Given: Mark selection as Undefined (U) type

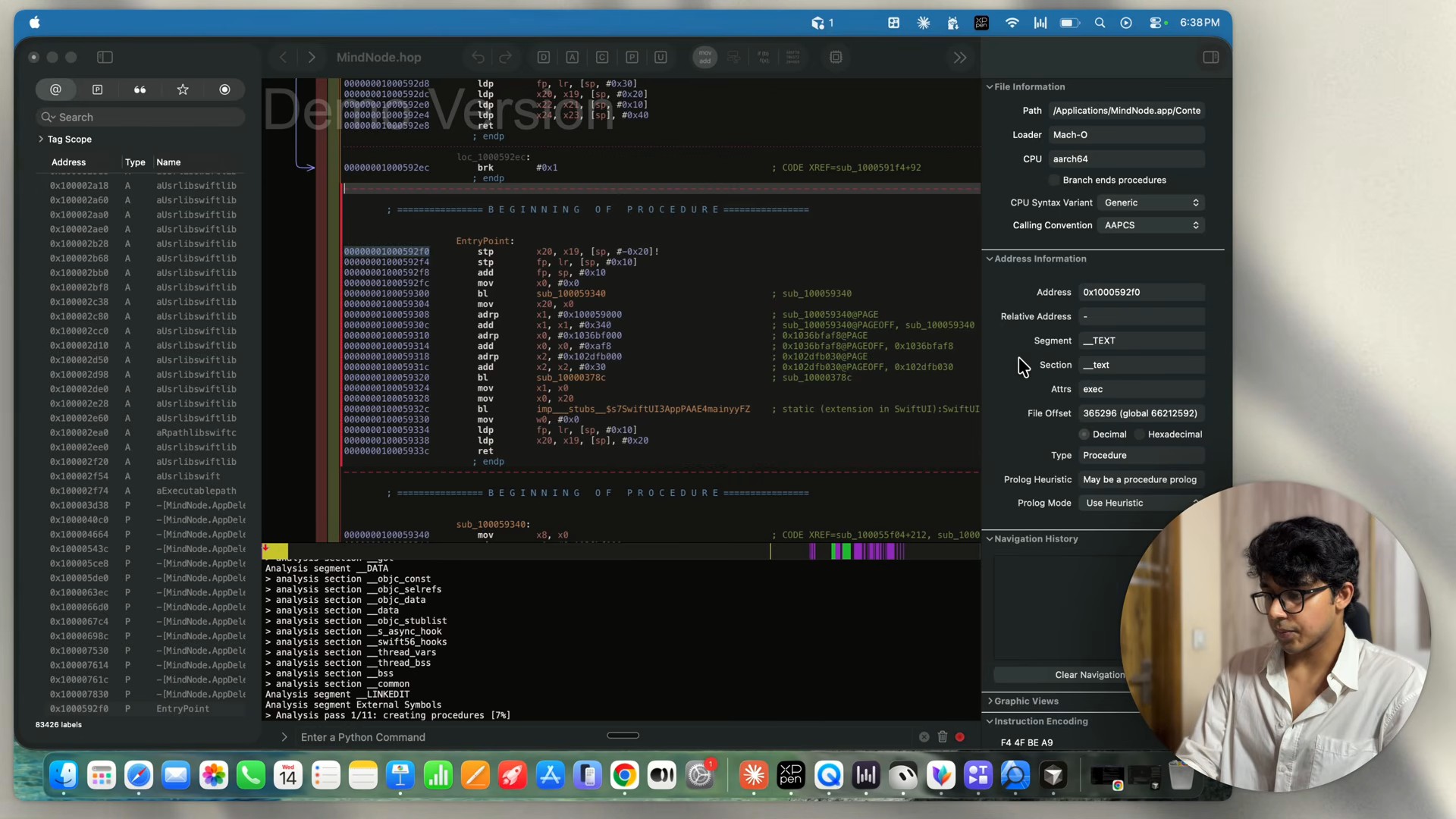Looking at the screenshot, I should 661,57.
